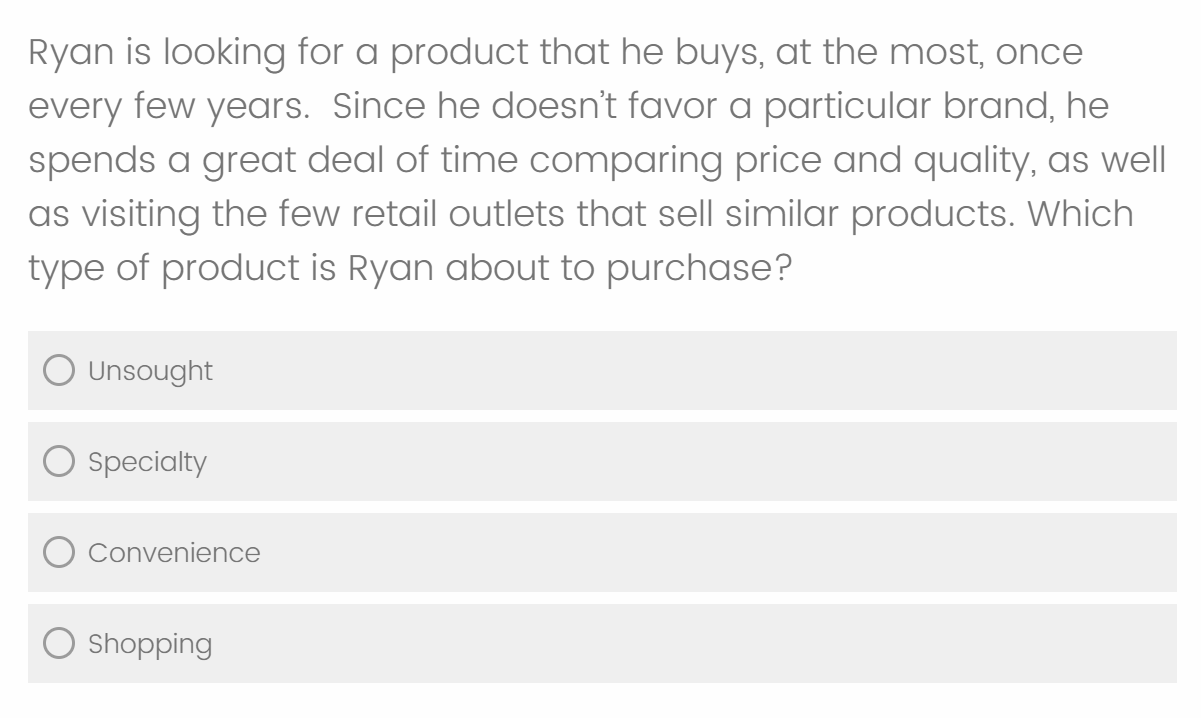
Task: Click the empty circle next to Shopping
Action: 58,643
